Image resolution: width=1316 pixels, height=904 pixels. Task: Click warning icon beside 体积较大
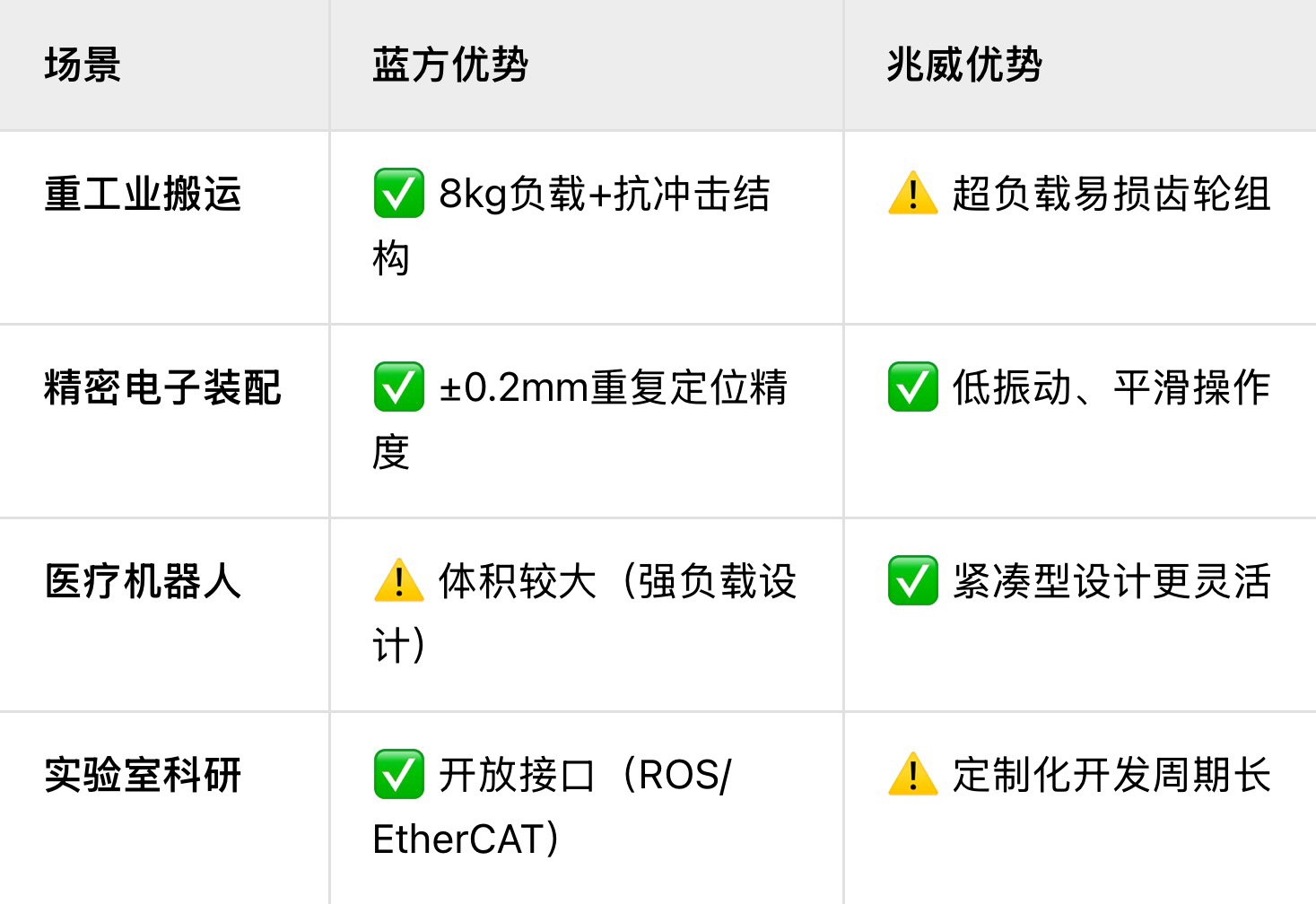(x=398, y=581)
